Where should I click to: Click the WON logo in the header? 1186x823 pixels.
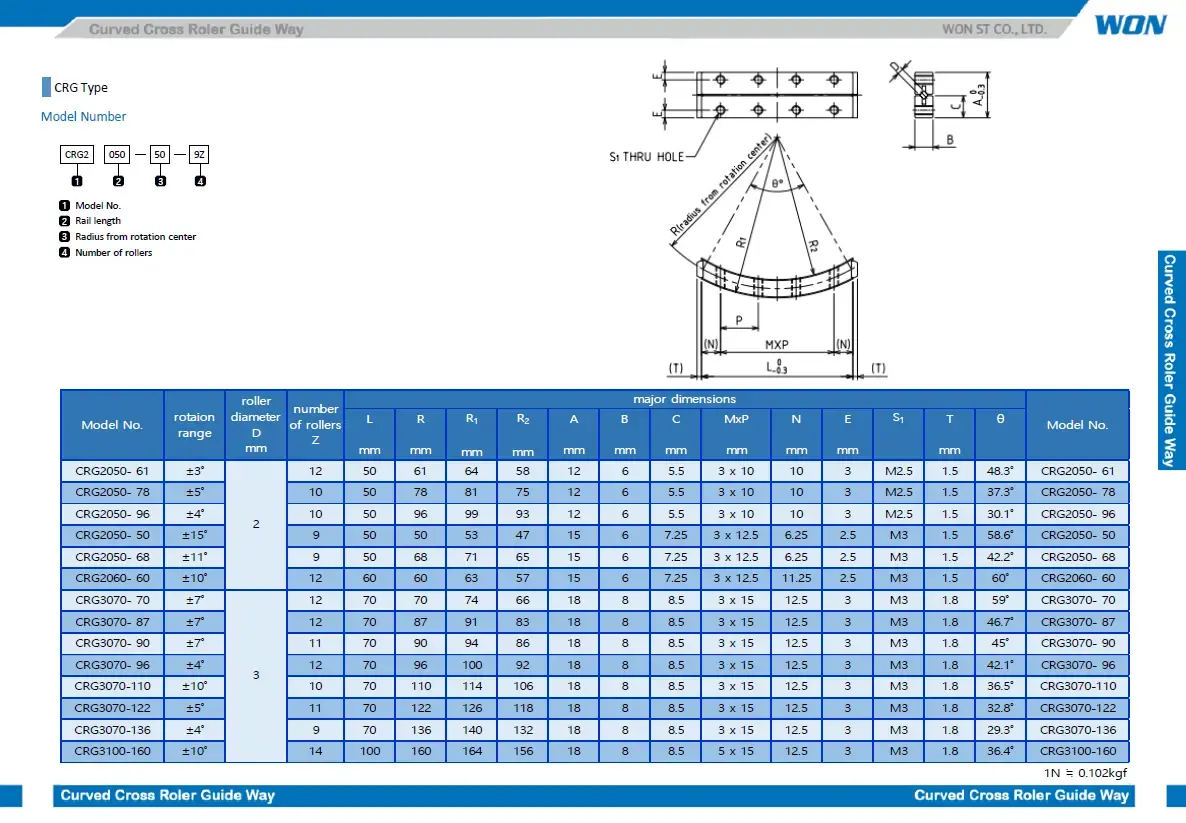coord(1130,25)
